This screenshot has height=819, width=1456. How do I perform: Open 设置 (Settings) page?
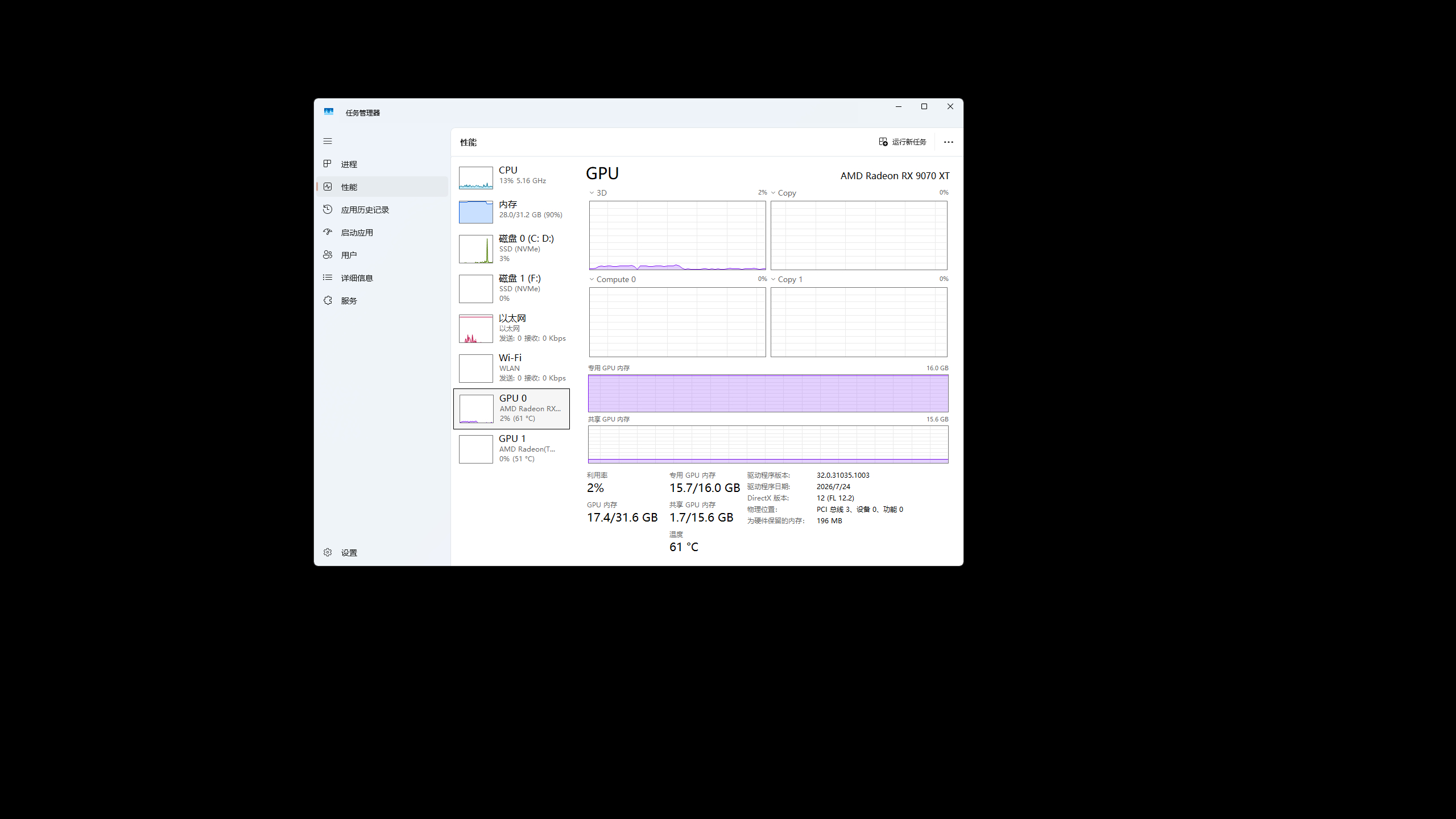coord(382,552)
